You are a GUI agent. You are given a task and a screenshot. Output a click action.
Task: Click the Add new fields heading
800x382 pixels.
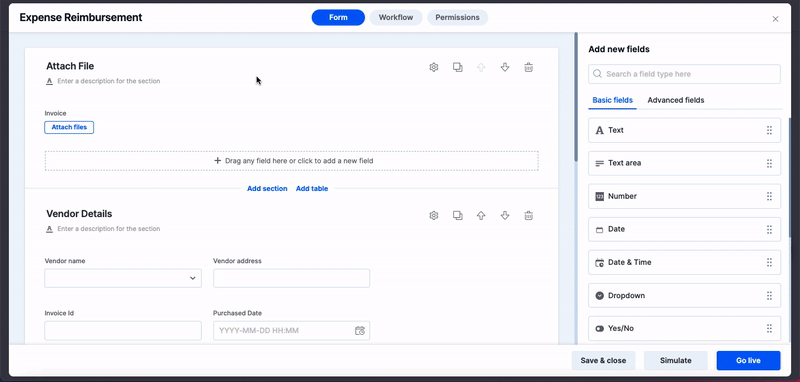point(619,49)
